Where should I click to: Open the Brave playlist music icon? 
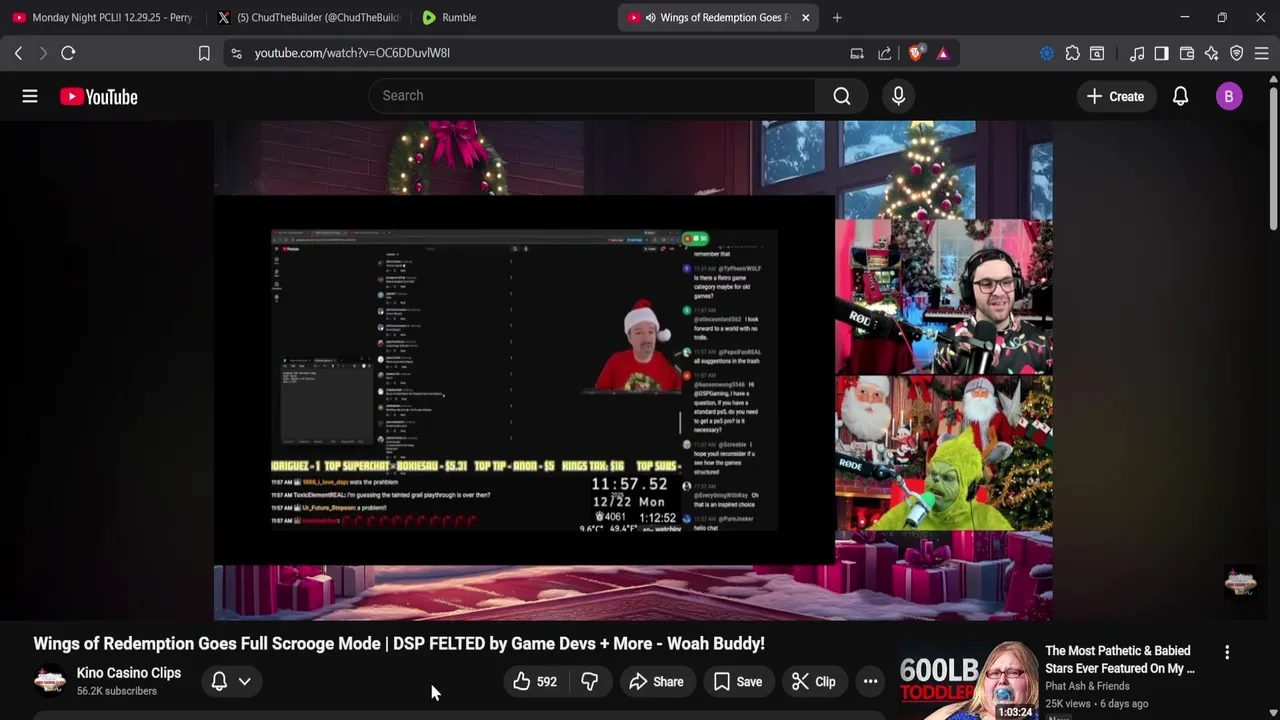click(x=1137, y=53)
